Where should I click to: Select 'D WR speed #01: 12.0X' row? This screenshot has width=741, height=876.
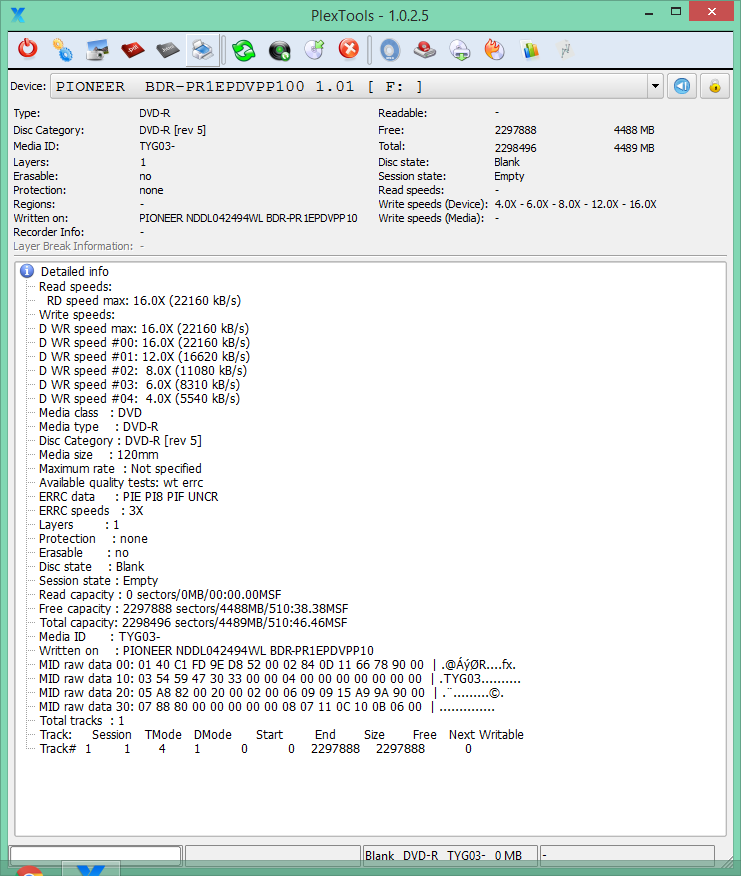[x=144, y=356]
